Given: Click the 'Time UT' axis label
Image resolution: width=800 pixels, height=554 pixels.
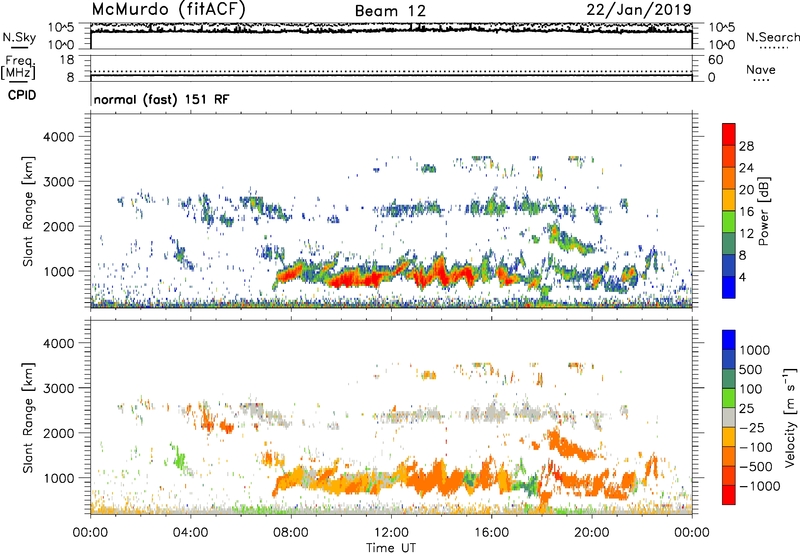Looking at the screenshot, I should [x=391, y=548].
